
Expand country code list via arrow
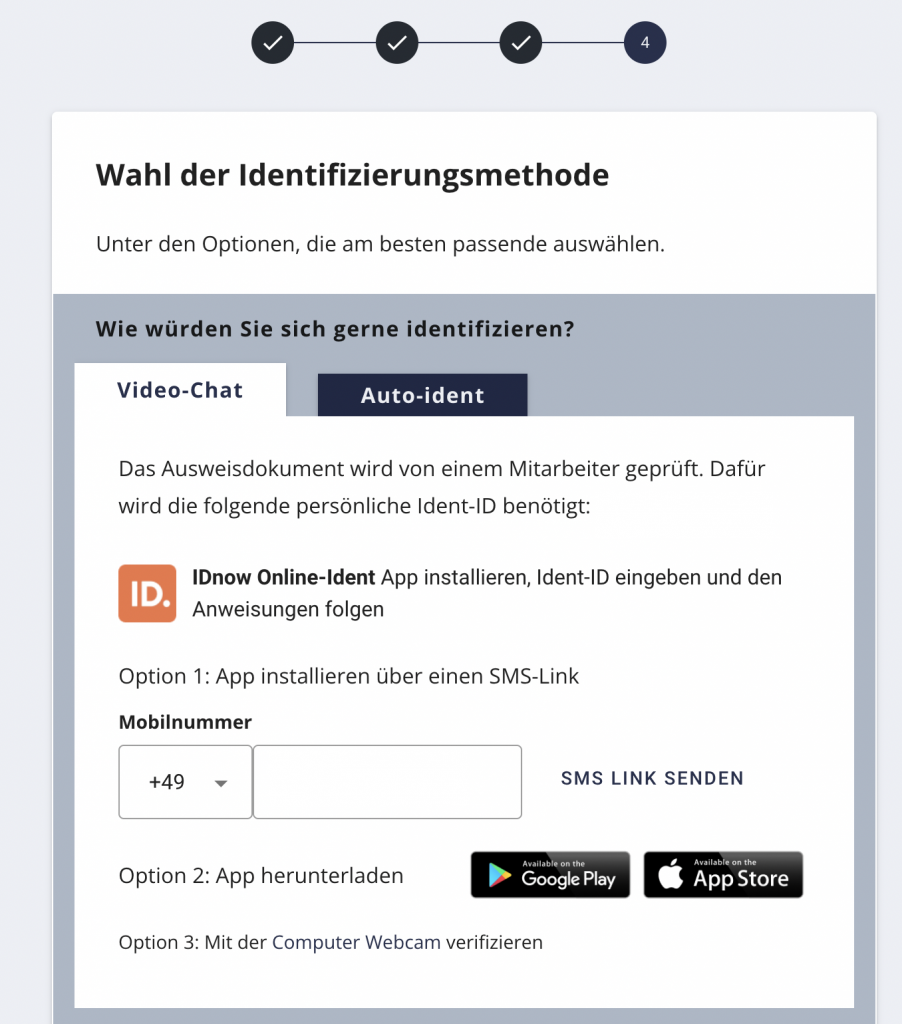coord(221,783)
